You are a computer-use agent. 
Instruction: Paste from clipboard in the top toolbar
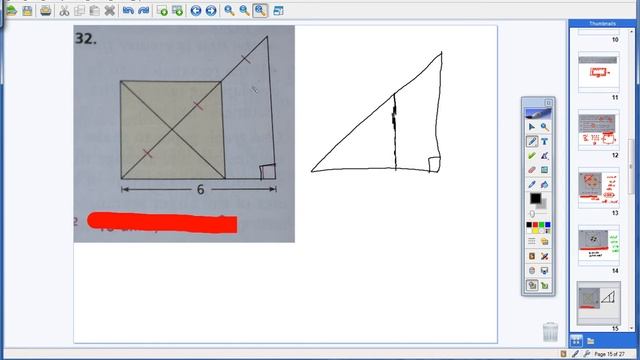[94, 11]
